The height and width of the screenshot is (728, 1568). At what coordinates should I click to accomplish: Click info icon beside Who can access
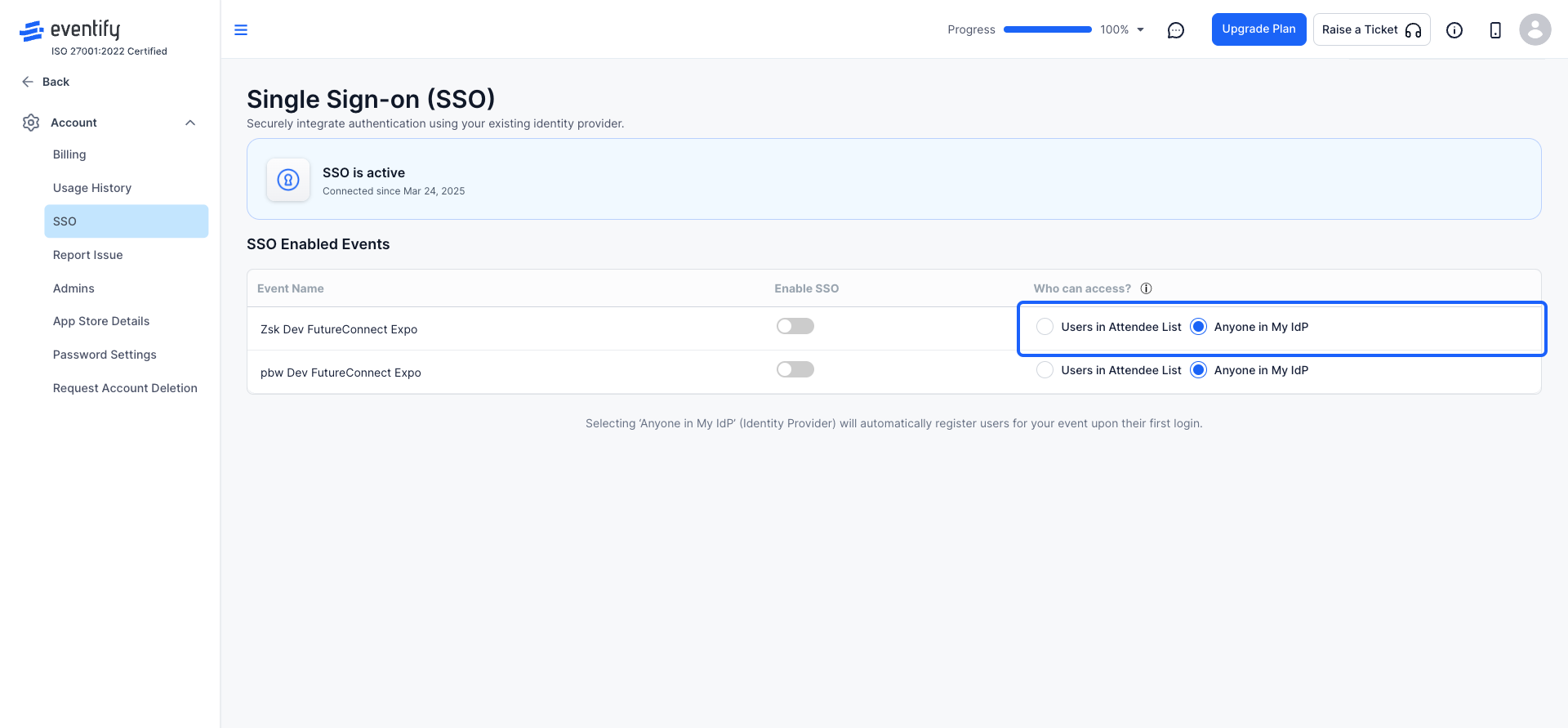click(1146, 288)
